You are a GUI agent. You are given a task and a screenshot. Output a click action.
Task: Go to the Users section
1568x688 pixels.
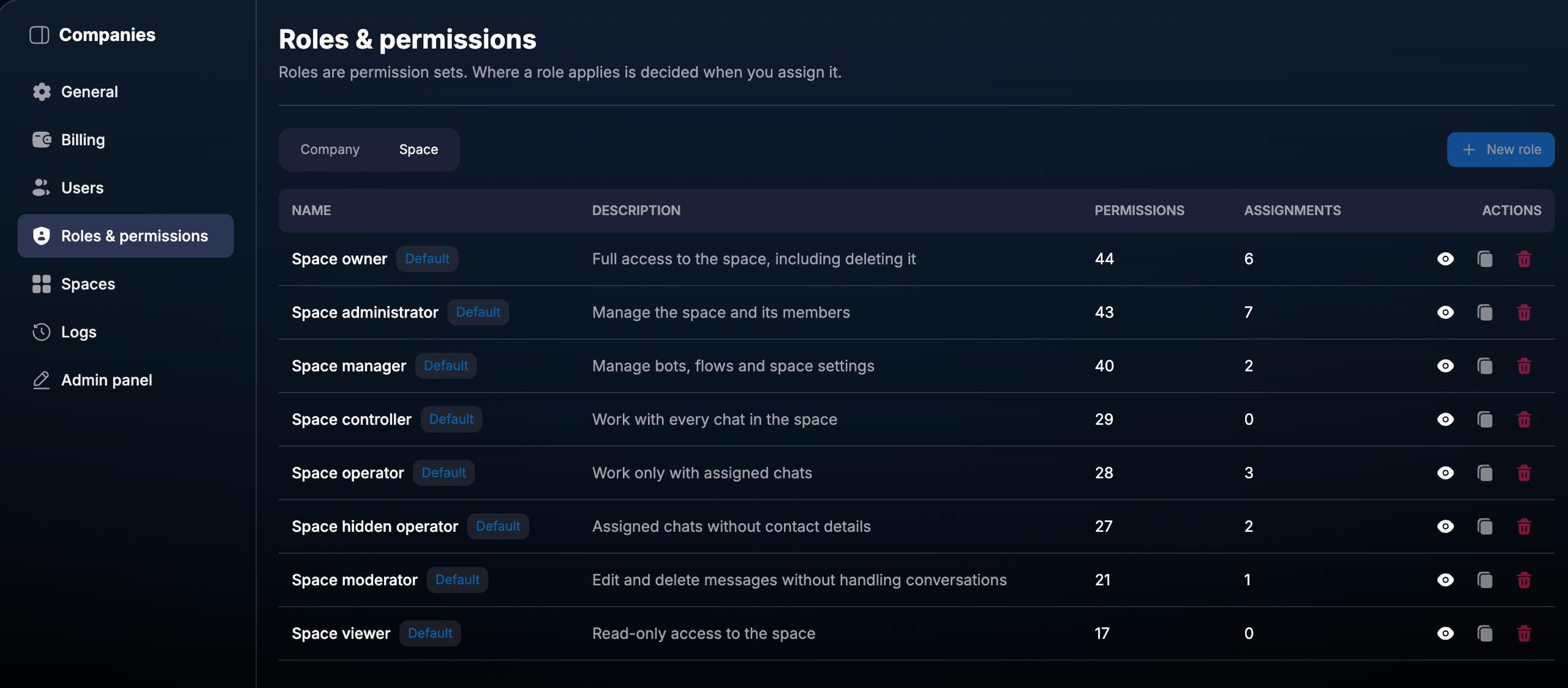(x=126, y=188)
